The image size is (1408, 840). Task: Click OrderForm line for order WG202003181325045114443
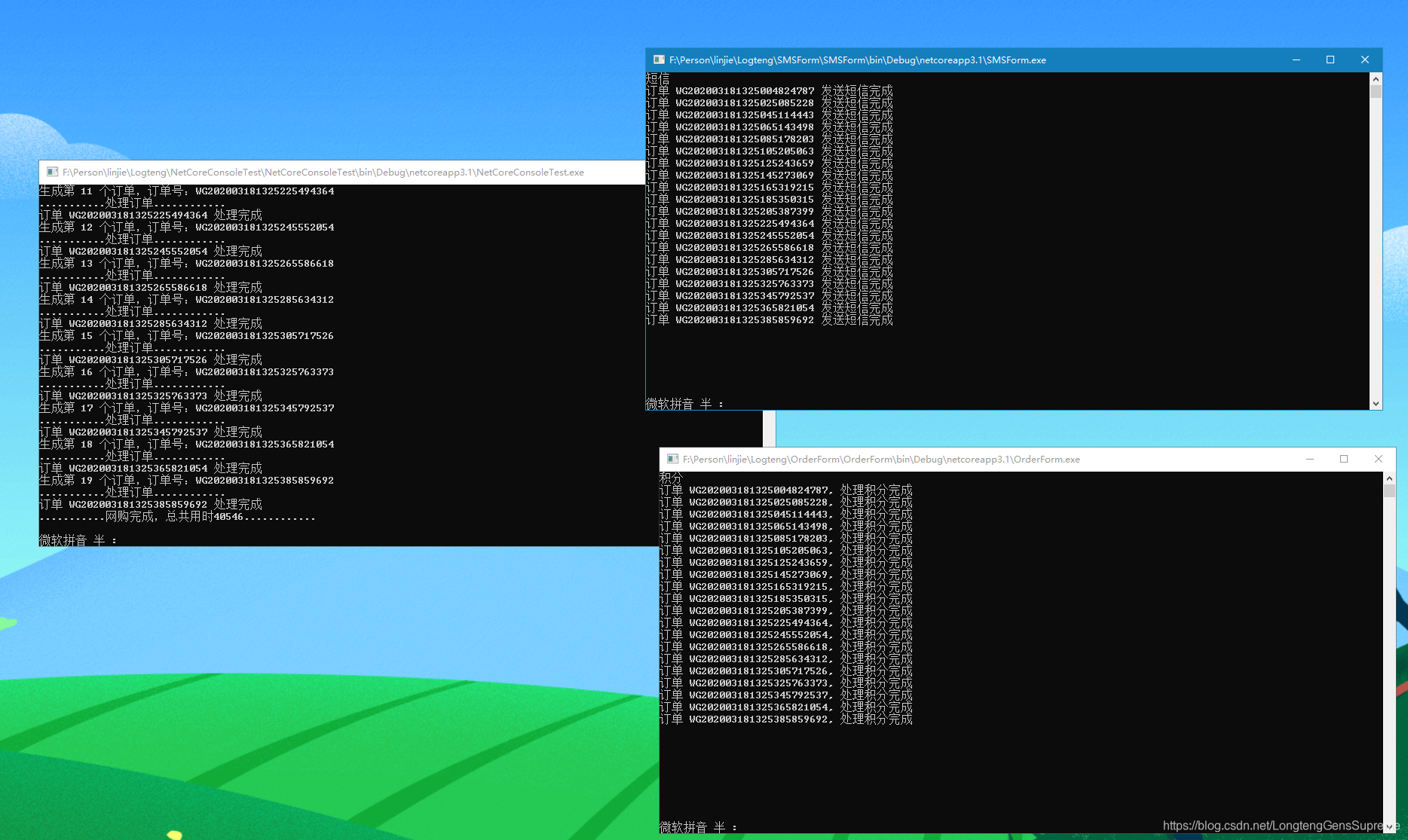tap(786, 515)
